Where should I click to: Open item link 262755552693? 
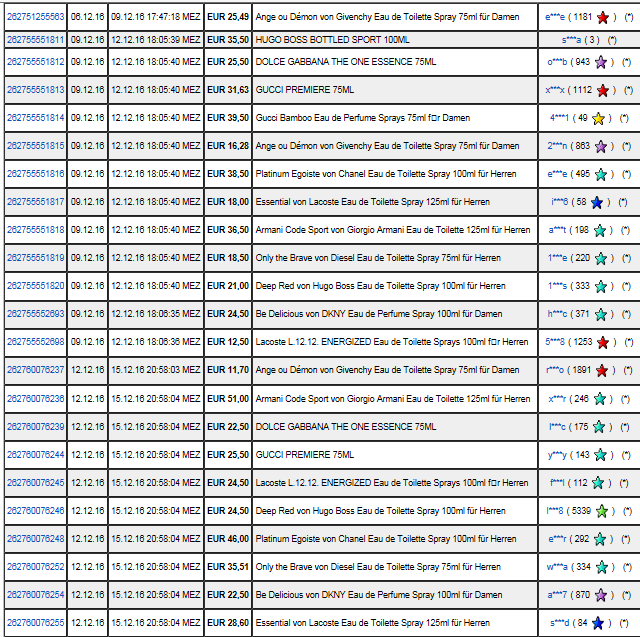36,314
